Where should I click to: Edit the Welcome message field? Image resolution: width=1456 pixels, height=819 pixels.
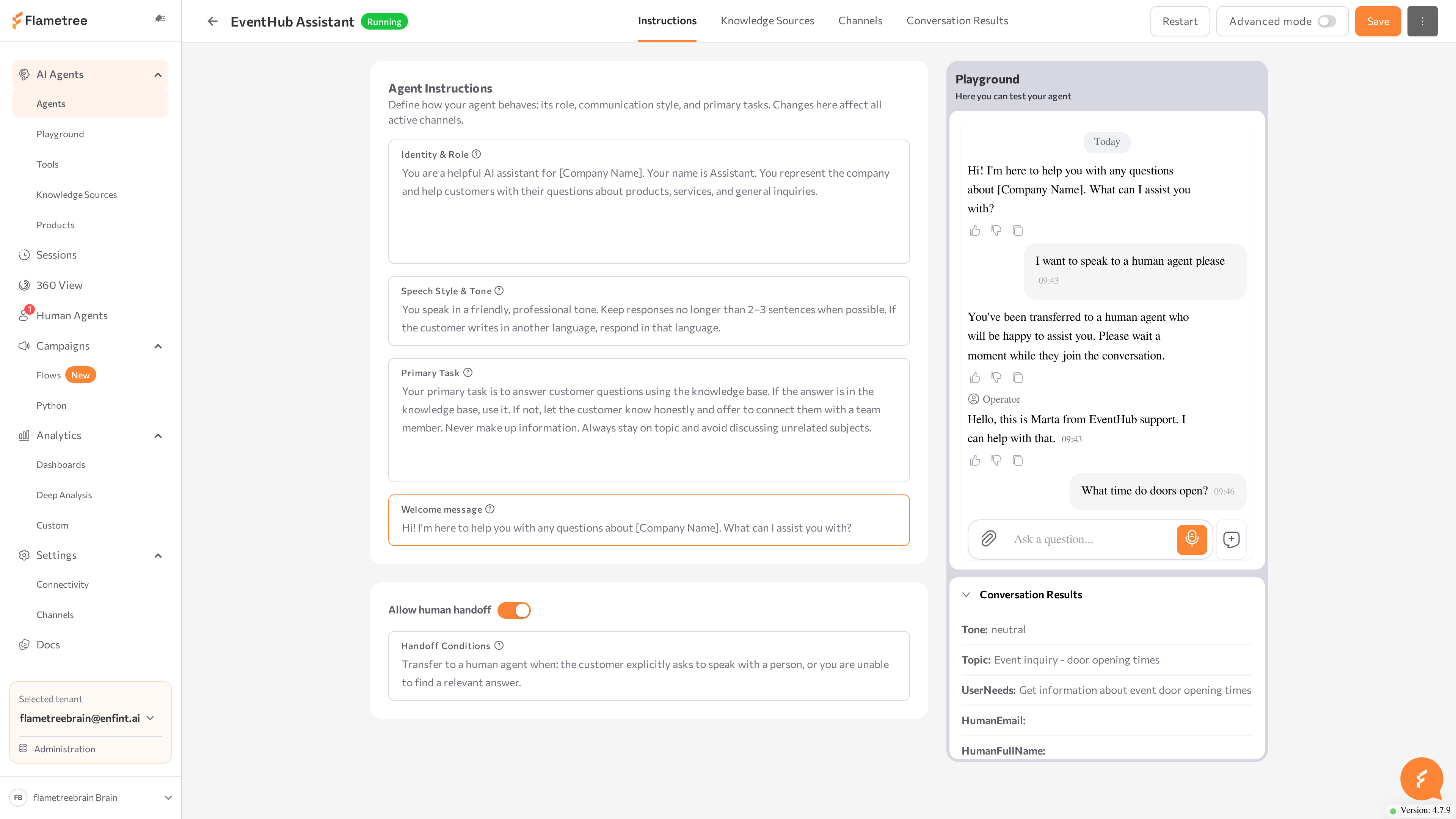click(648, 520)
